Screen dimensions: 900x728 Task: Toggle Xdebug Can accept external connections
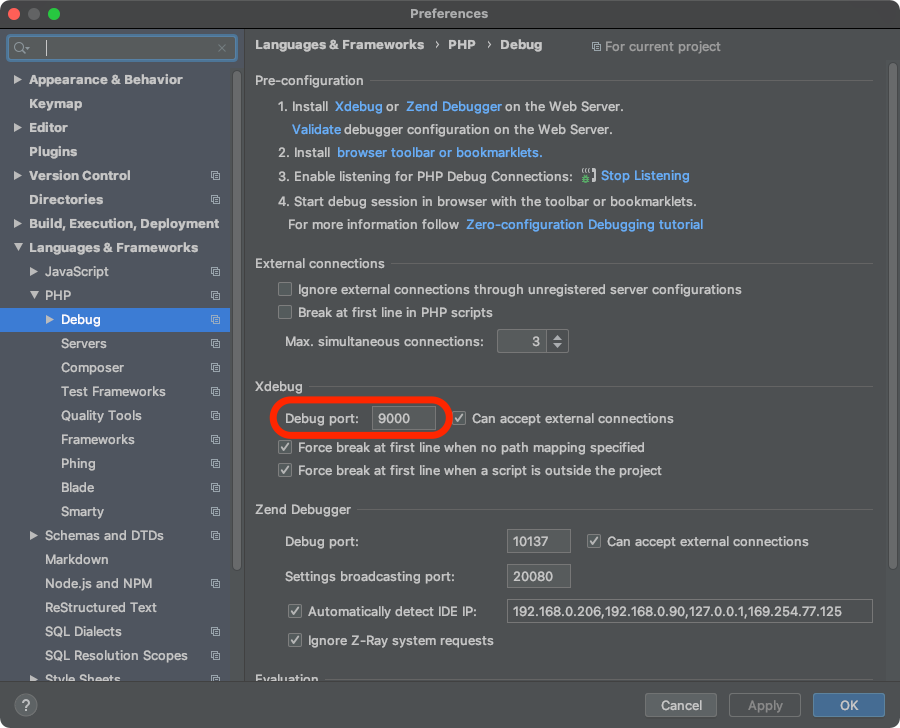point(459,419)
